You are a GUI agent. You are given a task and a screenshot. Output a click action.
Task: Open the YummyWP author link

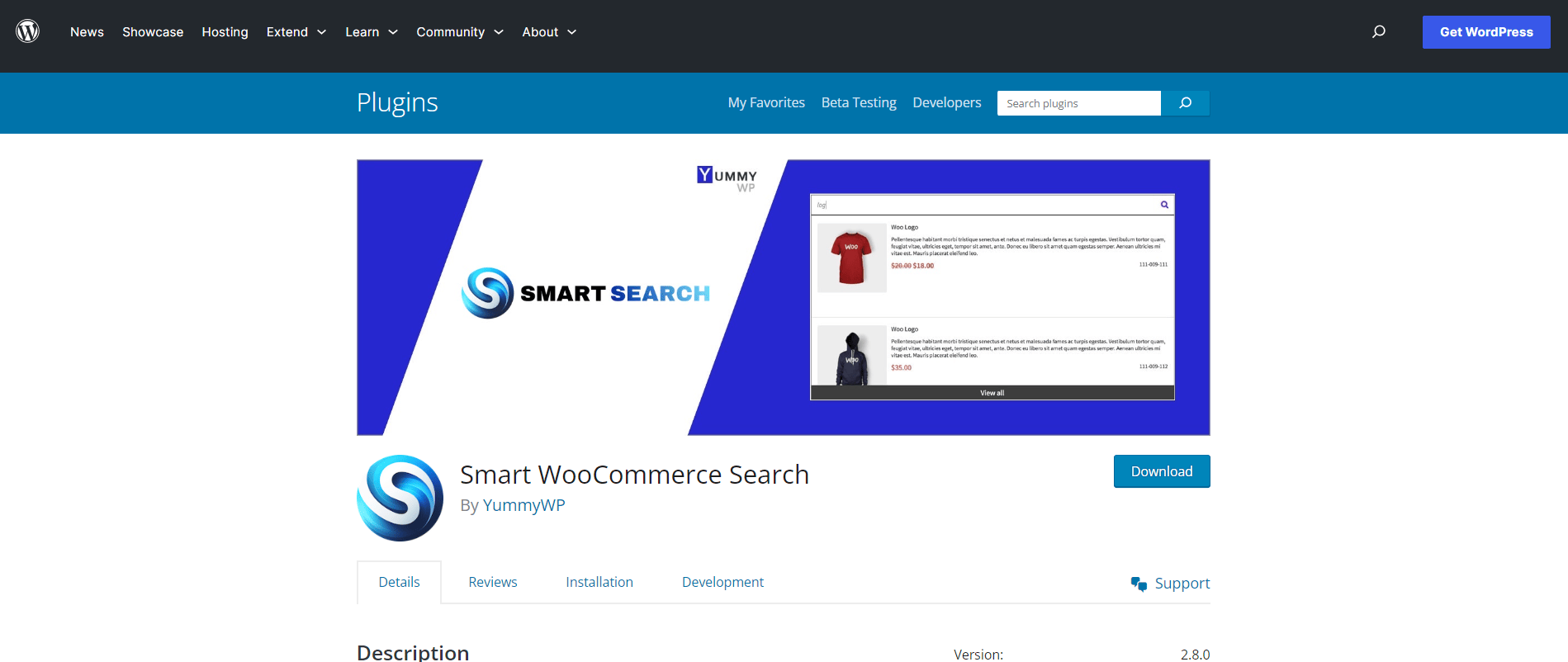[x=524, y=505]
